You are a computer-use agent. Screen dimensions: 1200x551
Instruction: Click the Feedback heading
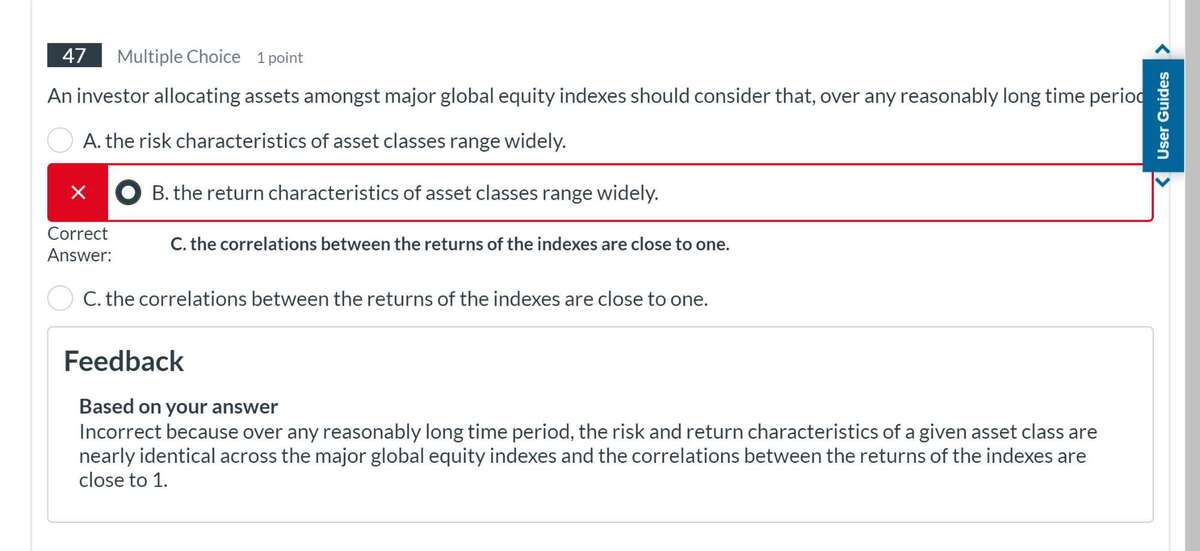click(x=124, y=361)
